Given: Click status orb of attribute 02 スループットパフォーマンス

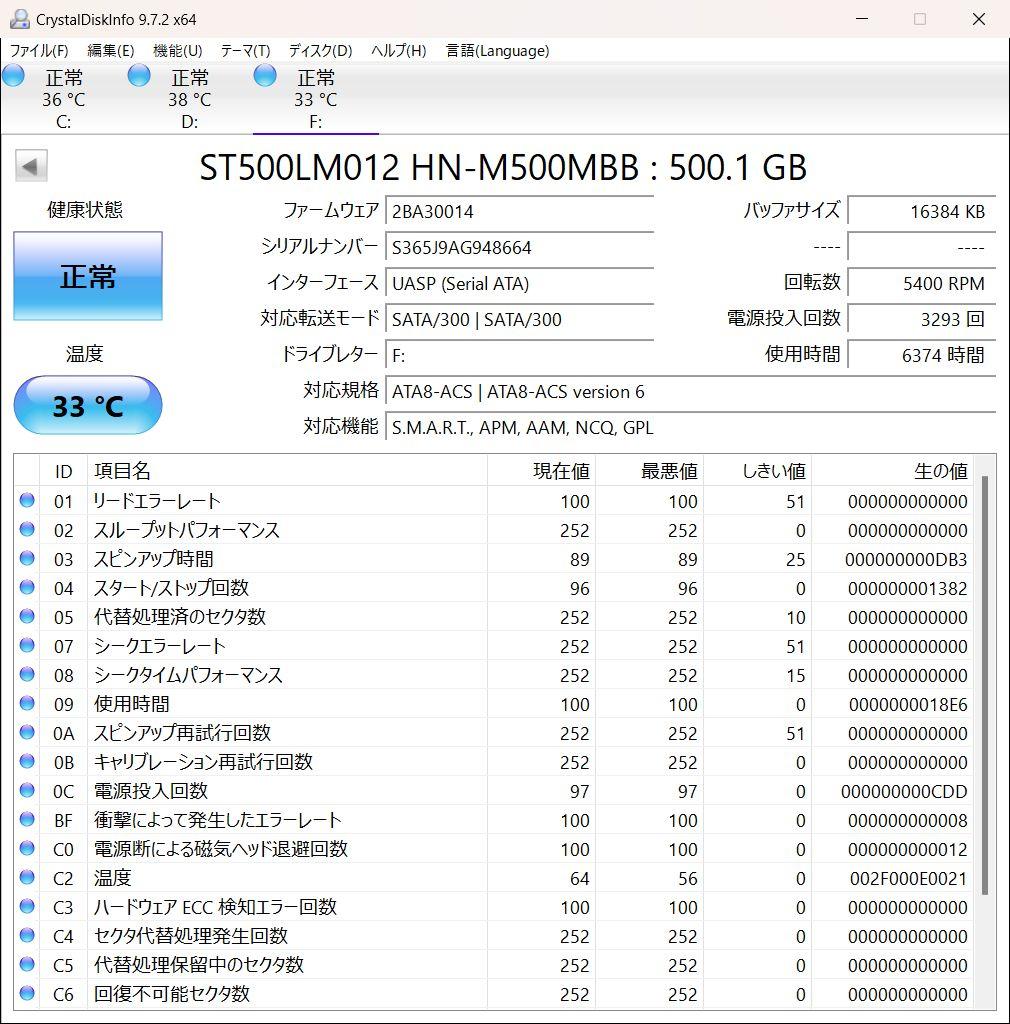Looking at the screenshot, I should 27,529.
